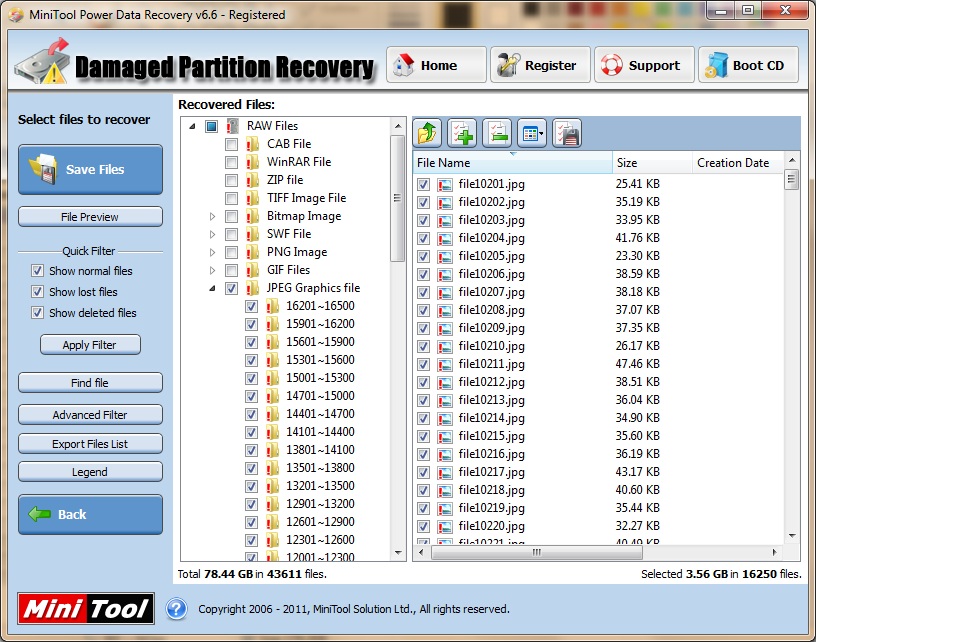This screenshot has width=960, height=642.
Task: Expand the Bitmap Image node
Action: coord(212,217)
